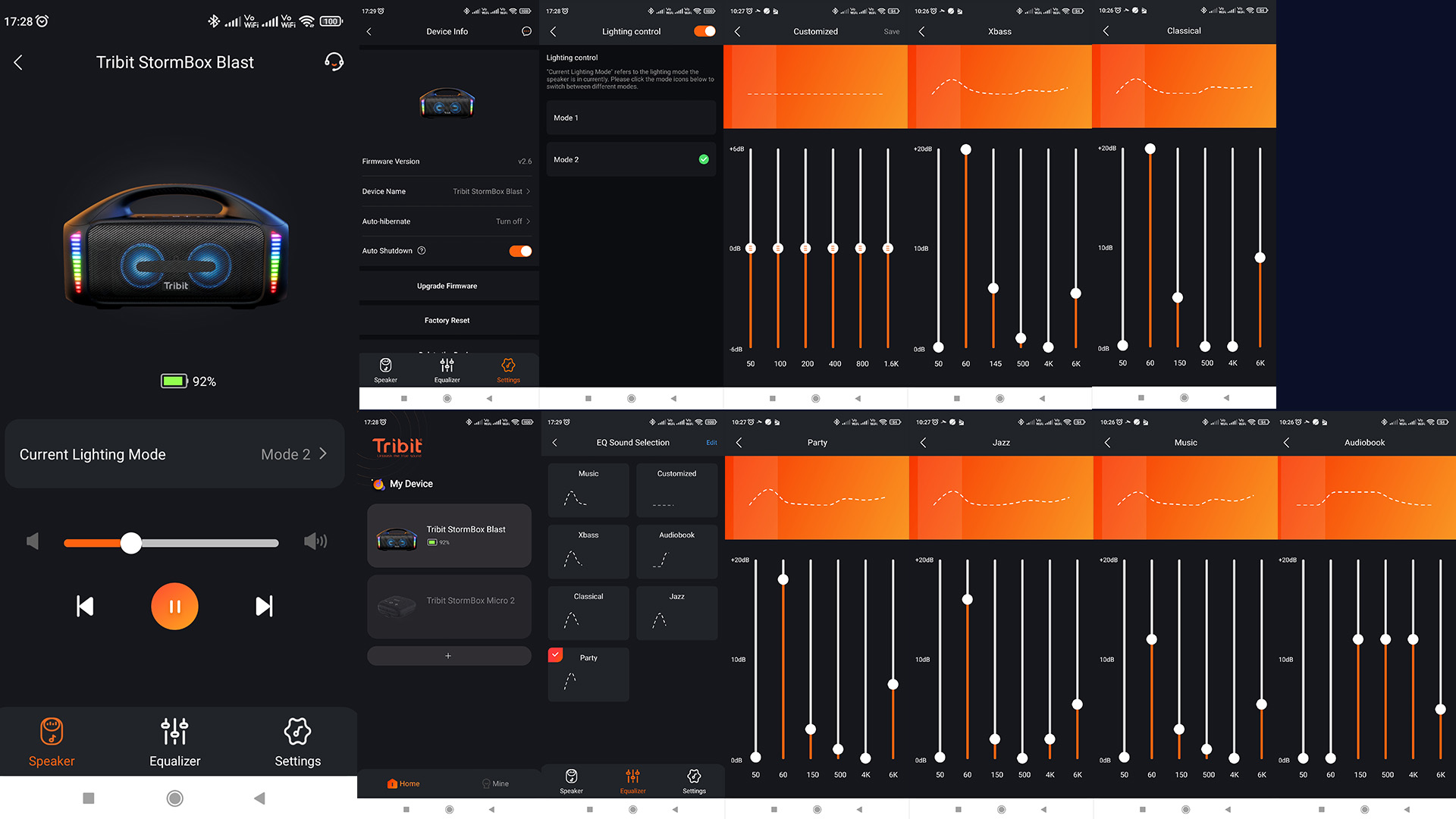Go back from Audiobook EQ screen
The width and height of the screenshot is (1456, 819).
click(x=1287, y=442)
